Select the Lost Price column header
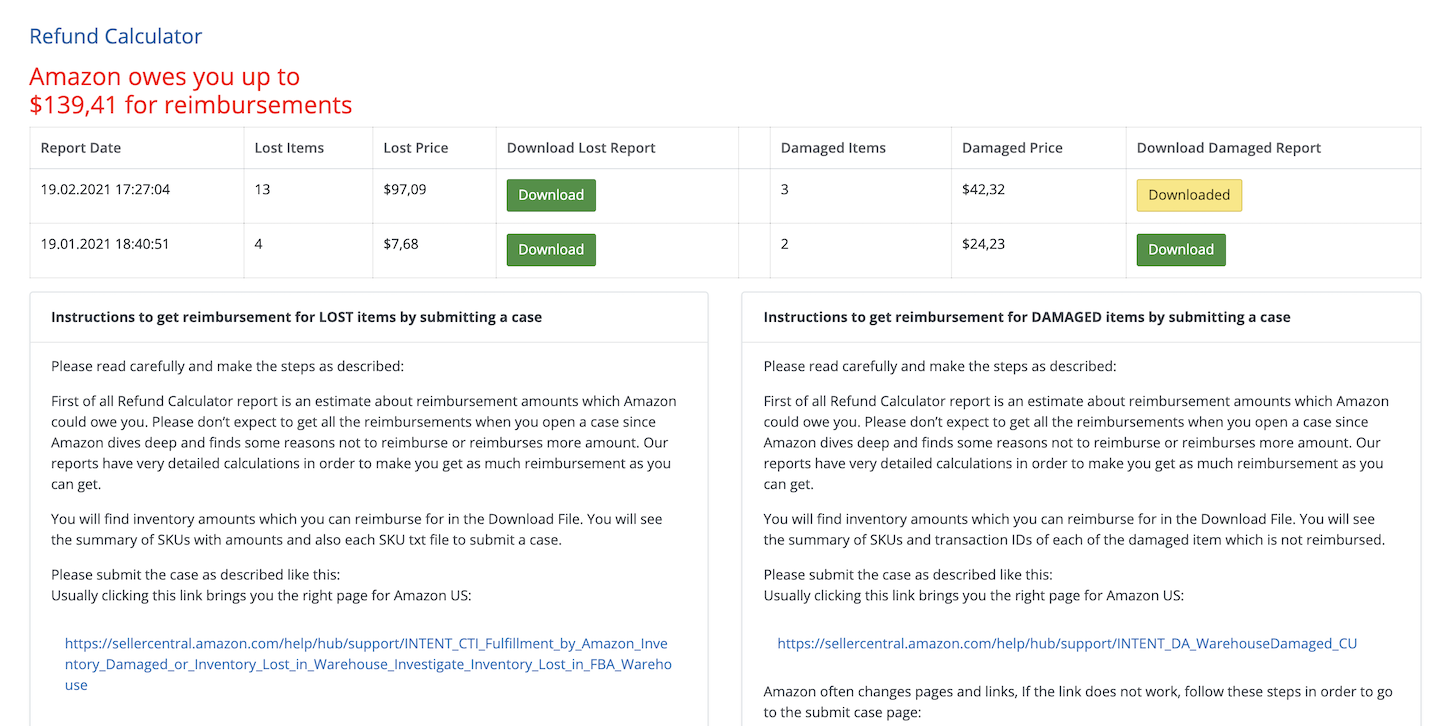The height and width of the screenshot is (726, 1439). point(416,148)
